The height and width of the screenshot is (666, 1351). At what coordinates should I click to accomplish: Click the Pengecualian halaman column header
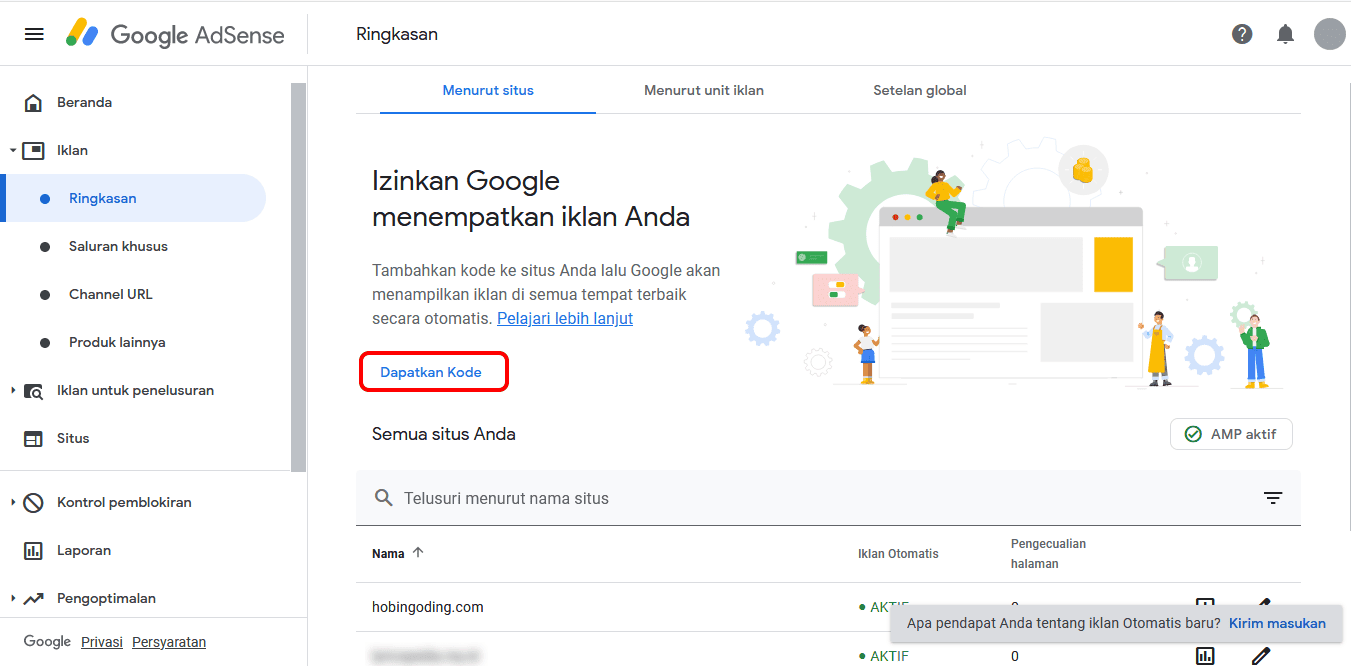pos(1048,553)
